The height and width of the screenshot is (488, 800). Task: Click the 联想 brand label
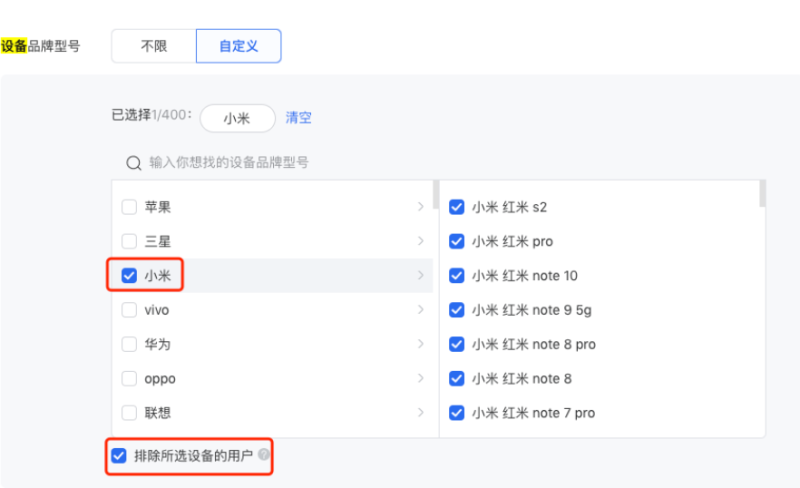coord(158,412)
